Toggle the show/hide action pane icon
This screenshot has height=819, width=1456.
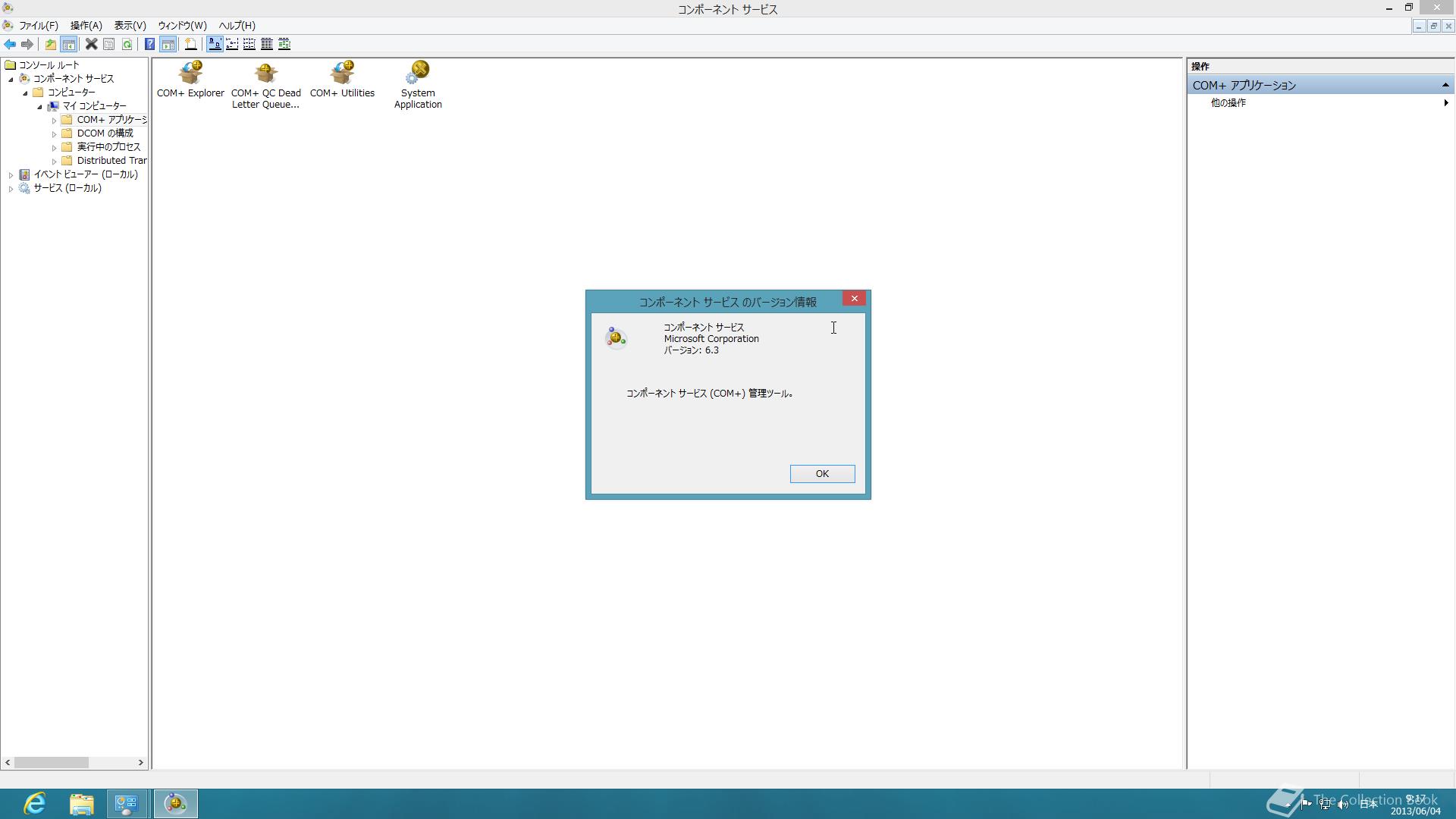(168, 44)
